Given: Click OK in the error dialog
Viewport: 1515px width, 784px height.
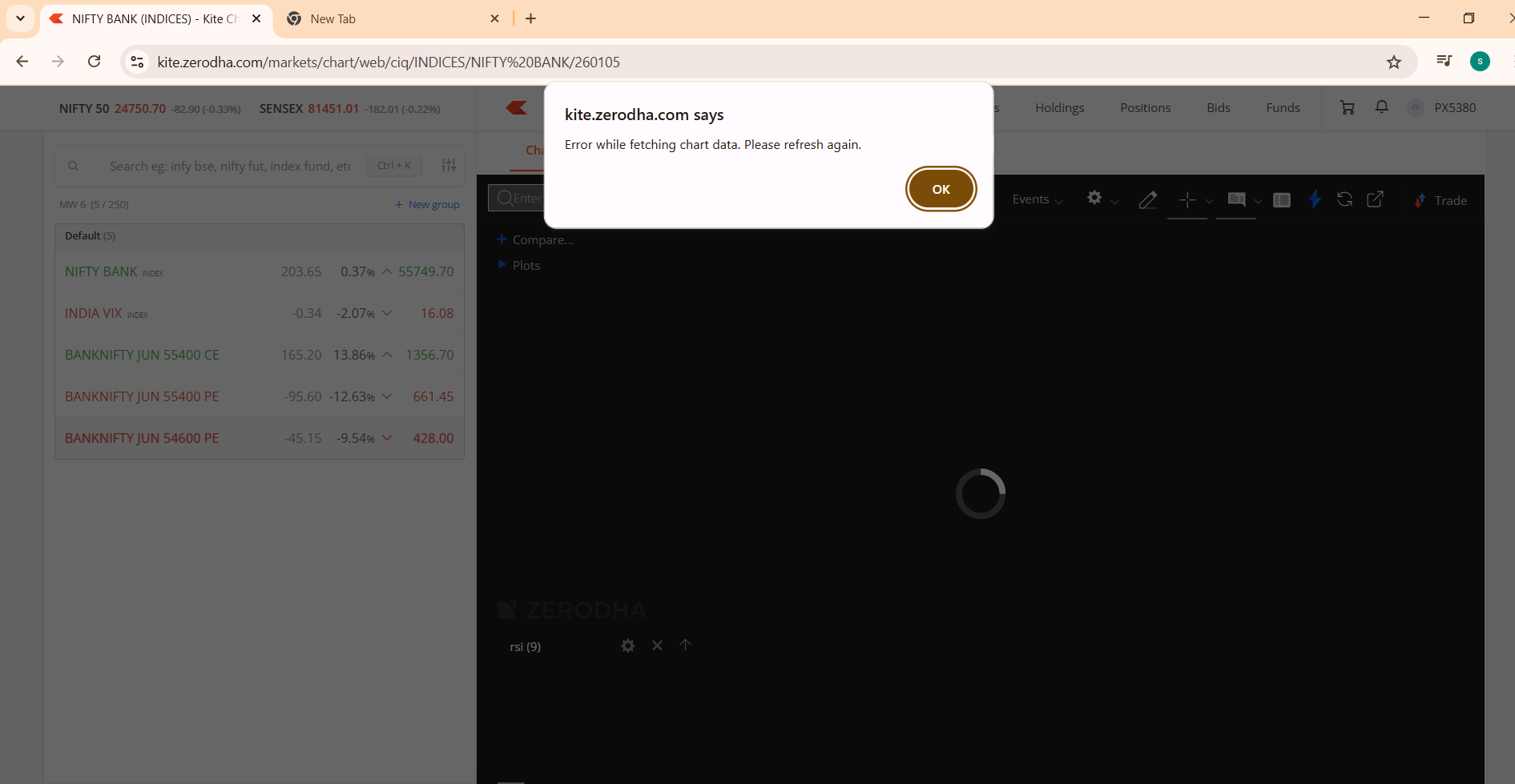Looking at the screenshot, I should (941, 189).
